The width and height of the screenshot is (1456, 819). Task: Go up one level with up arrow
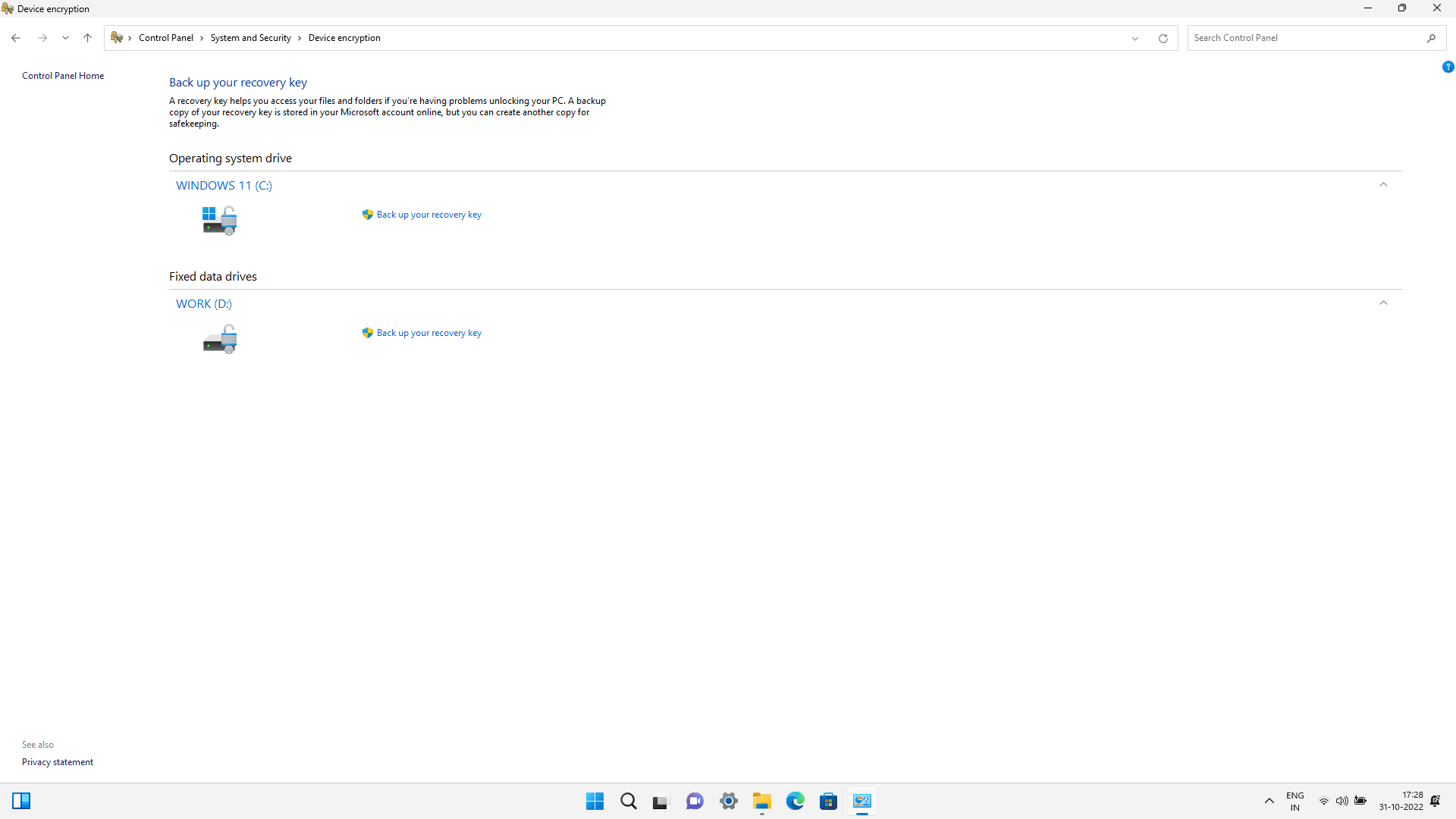pyautogui.click(x=87, y=38)
